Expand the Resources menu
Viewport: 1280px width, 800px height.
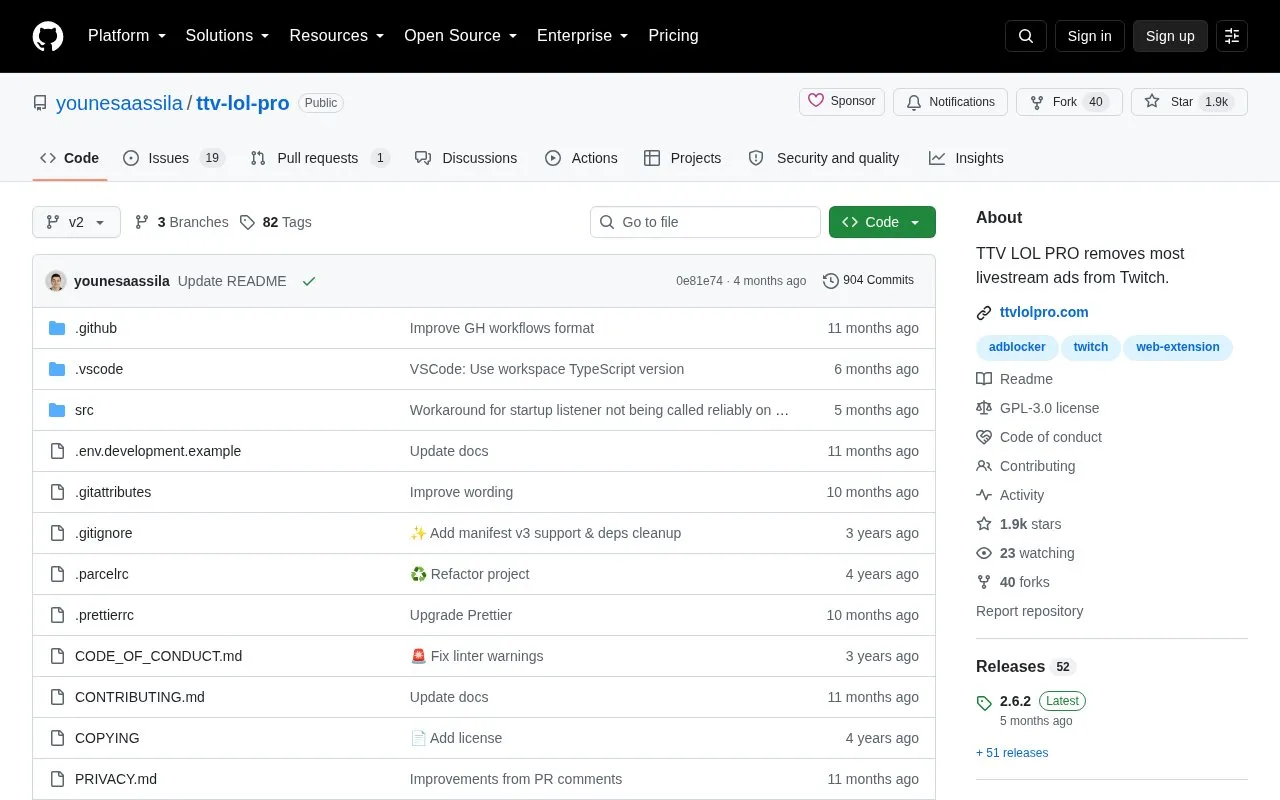pyautogui.click(x=337, y=36)
